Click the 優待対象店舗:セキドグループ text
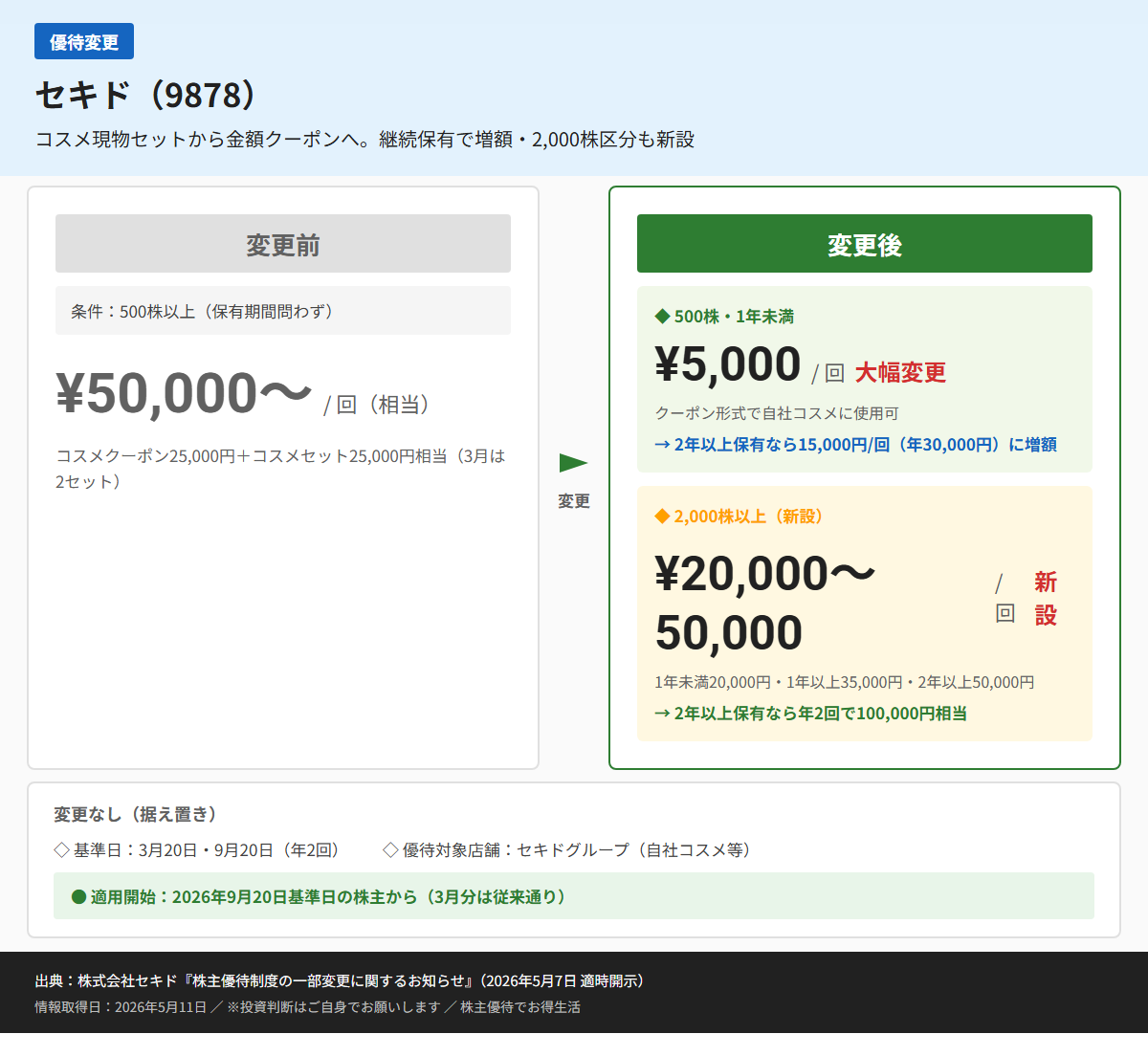Image resolution: width=1148 pixels, height=1056 pixels. click(578, 850)
